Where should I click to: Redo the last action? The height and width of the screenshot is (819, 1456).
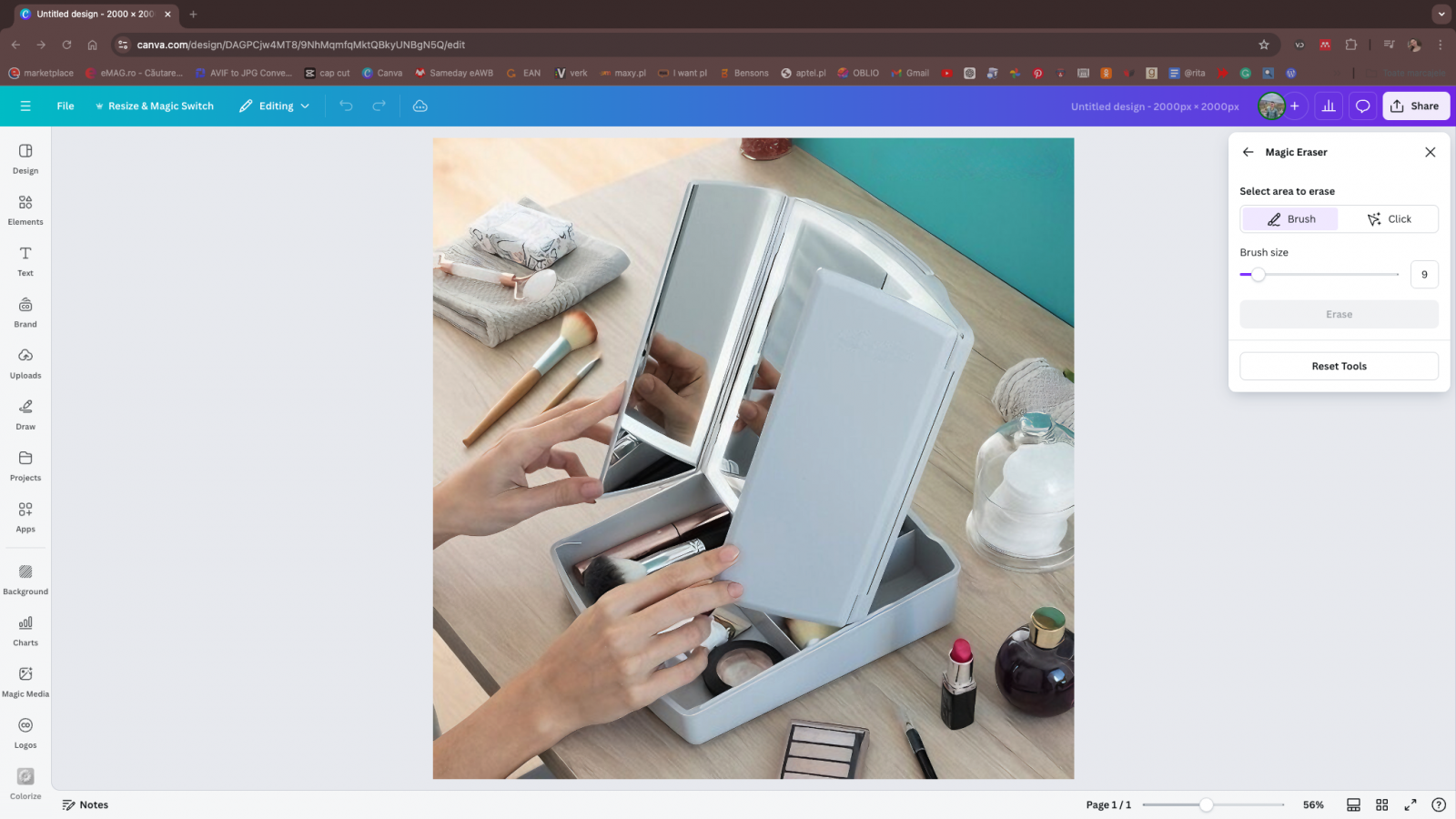(x=379, y=106)
